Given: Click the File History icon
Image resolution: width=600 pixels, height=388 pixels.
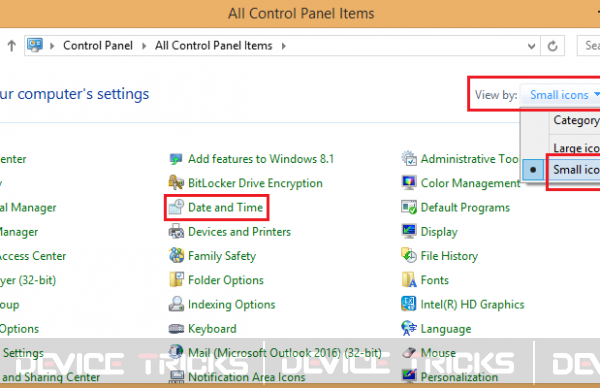Looking at the screenshot, I should coord(409,256).
